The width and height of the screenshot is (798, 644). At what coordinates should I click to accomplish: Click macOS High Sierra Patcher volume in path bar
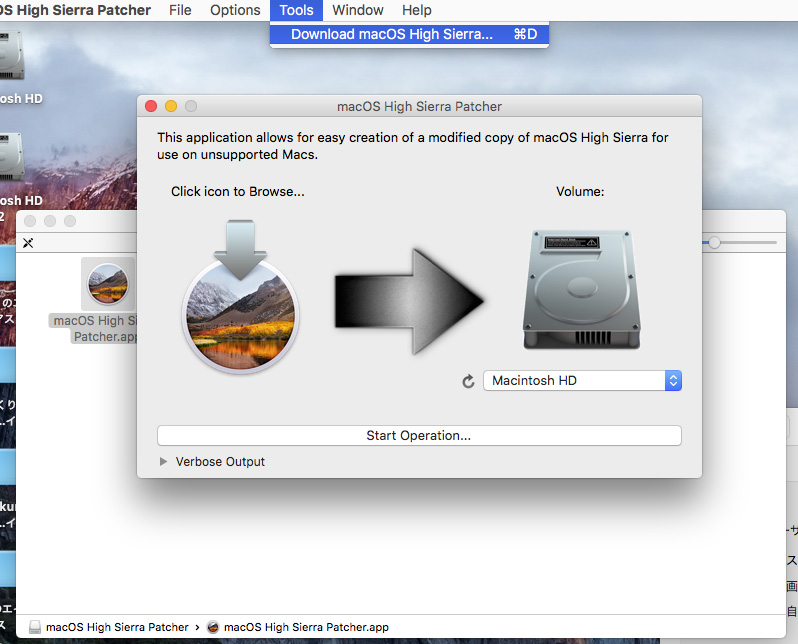[109, 627]
